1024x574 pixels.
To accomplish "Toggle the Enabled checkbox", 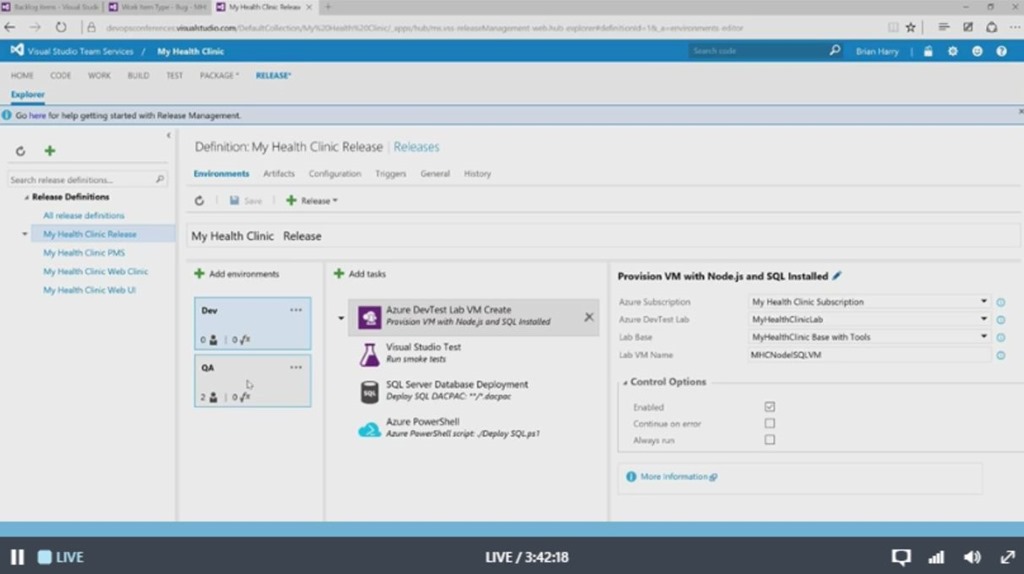I will pos(769,407).
